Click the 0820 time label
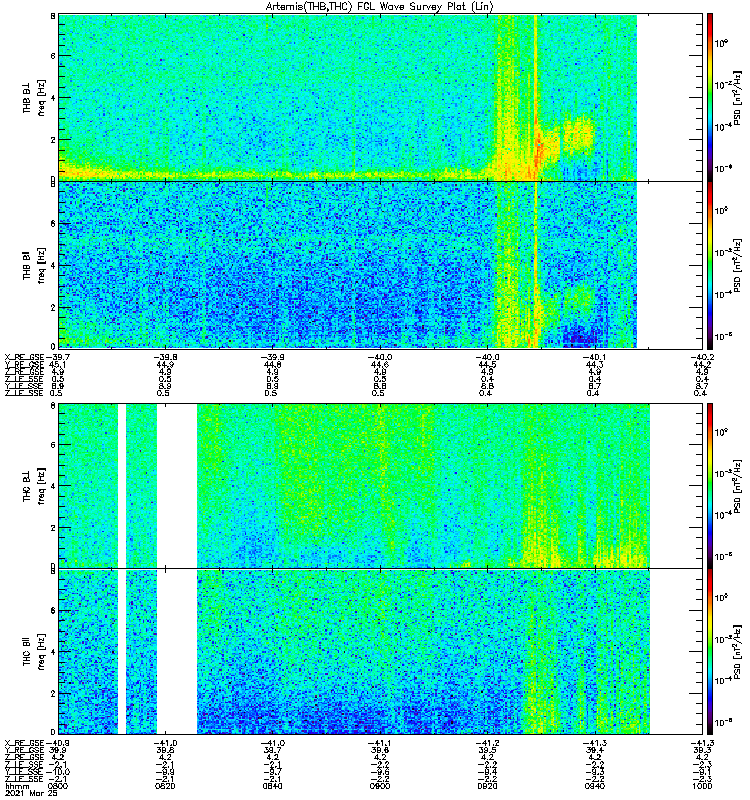Image resolution: width=750 pixels, height=800 pixels. [165, 786]
